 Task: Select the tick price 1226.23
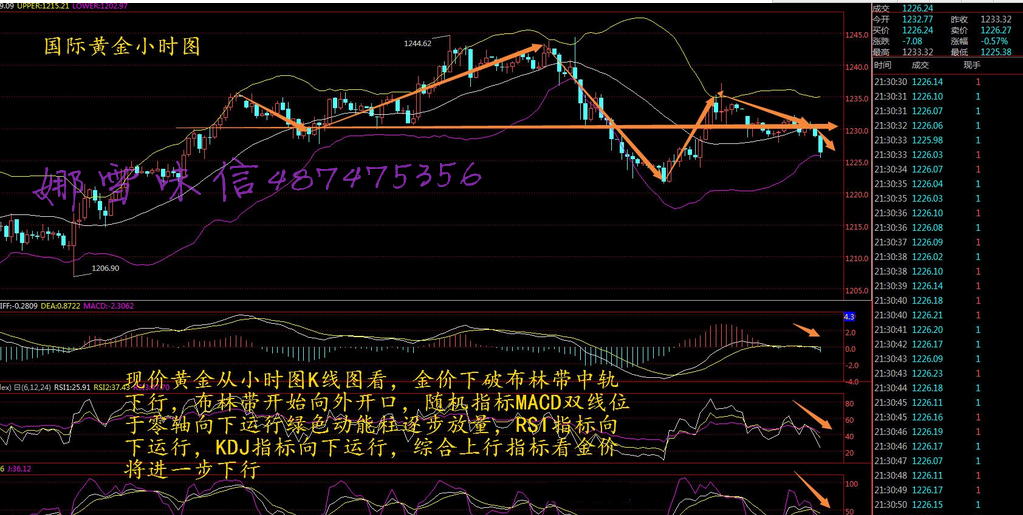[x=927, y=373]
